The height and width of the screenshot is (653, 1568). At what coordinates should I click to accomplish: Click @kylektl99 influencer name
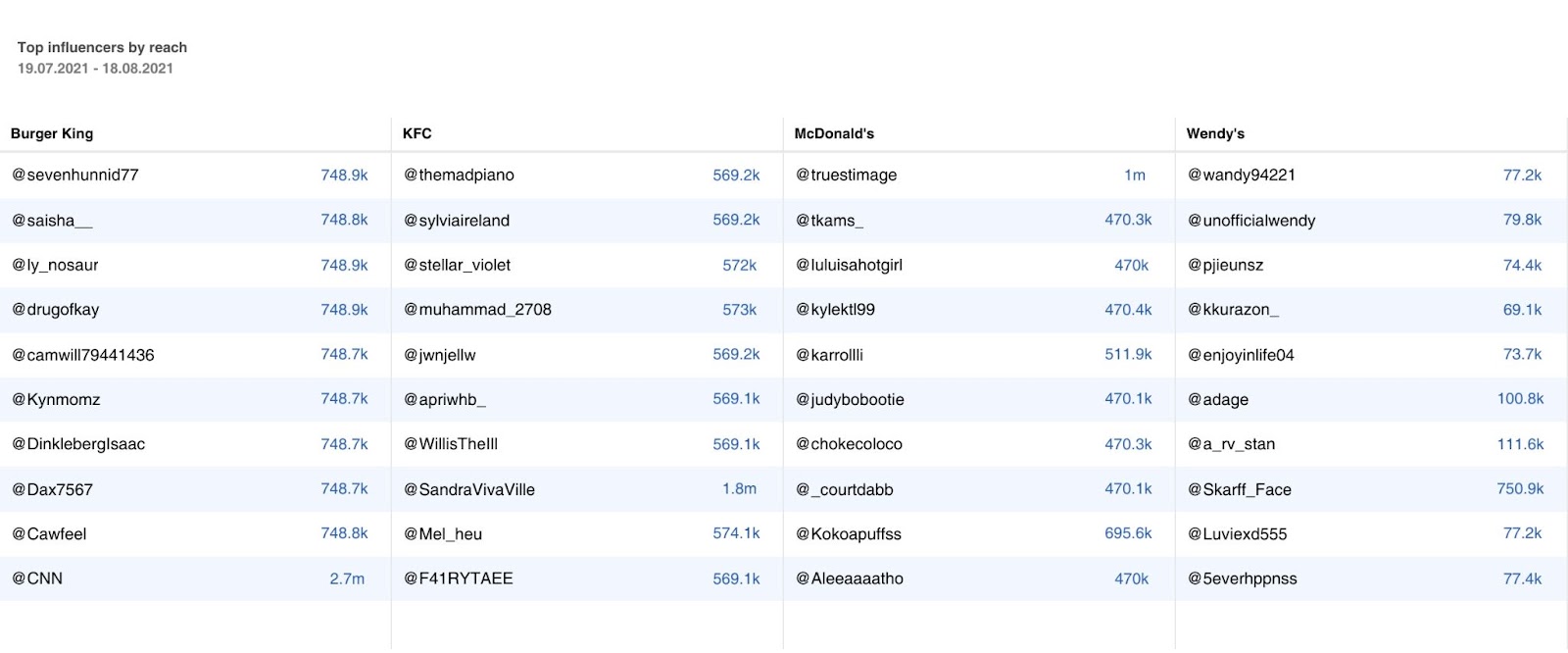(836, 310)
